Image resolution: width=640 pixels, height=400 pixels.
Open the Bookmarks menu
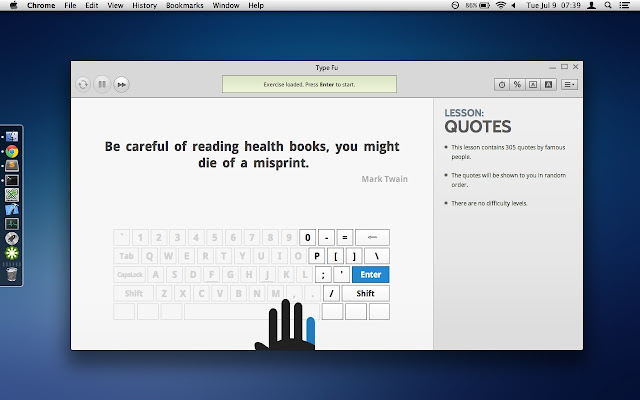pos(184,5)
